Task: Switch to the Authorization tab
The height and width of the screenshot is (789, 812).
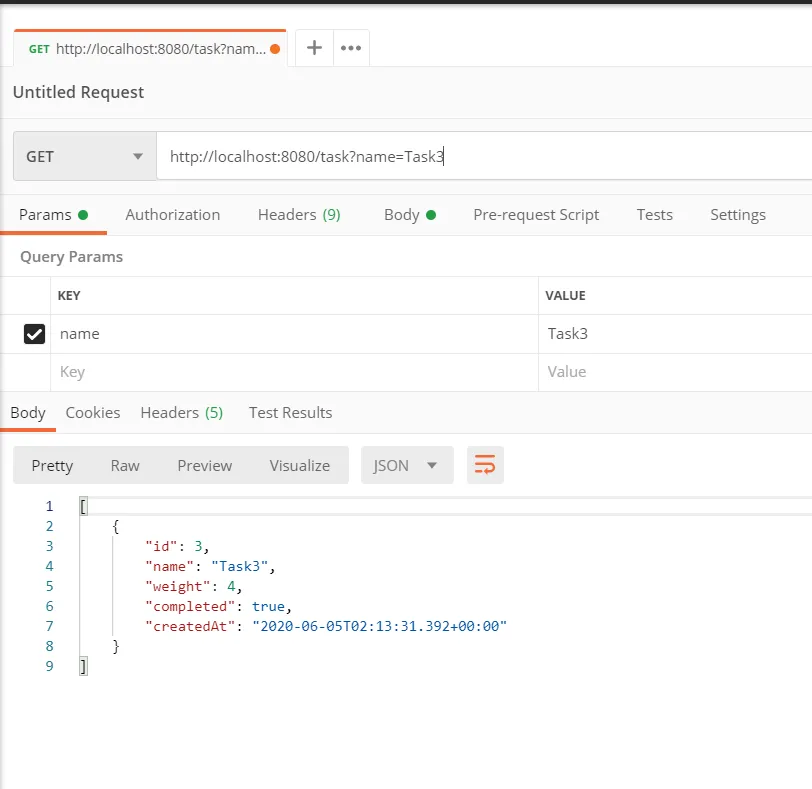Action: pyautogui.click(x=172, y=215)
